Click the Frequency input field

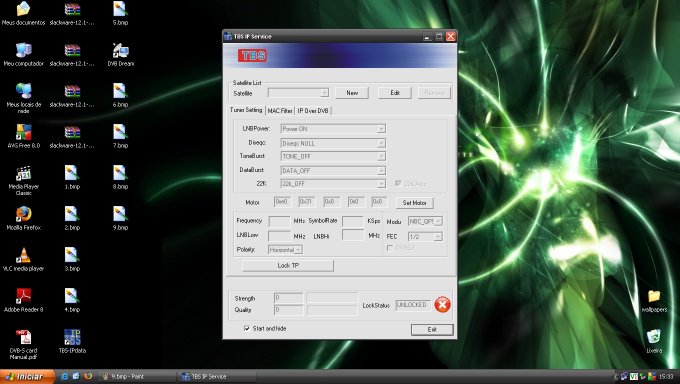pyautogui.click(x=279, y=221)
